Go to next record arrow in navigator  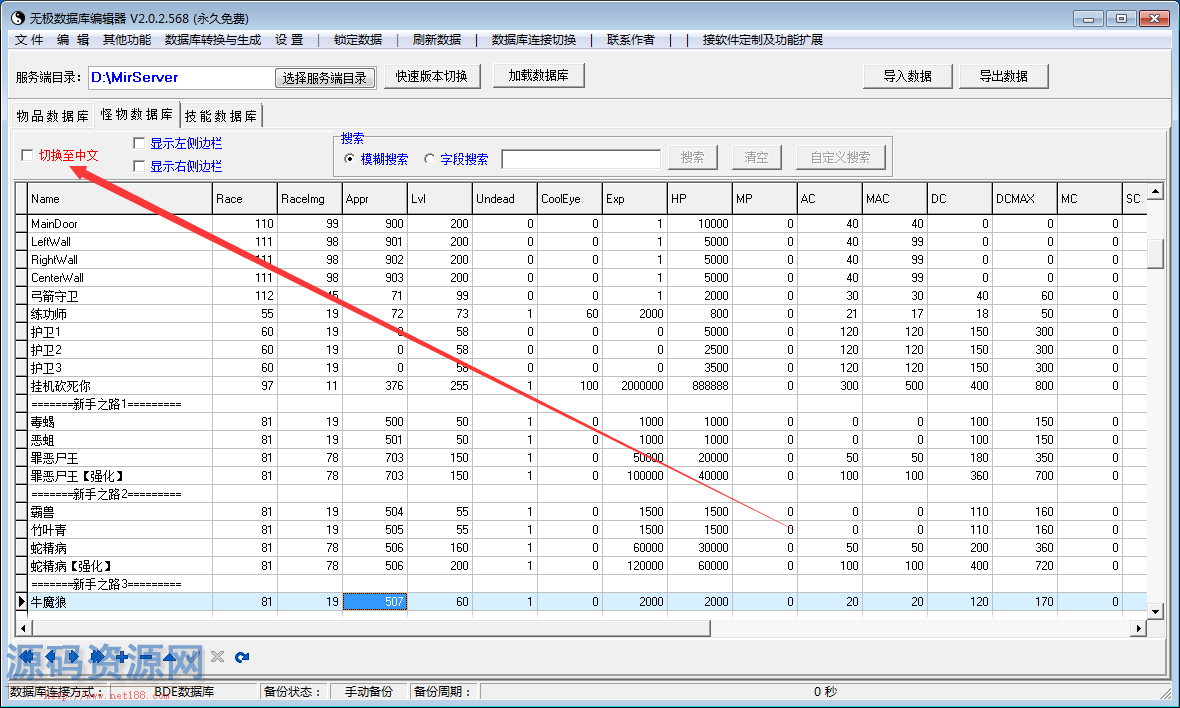74,657
